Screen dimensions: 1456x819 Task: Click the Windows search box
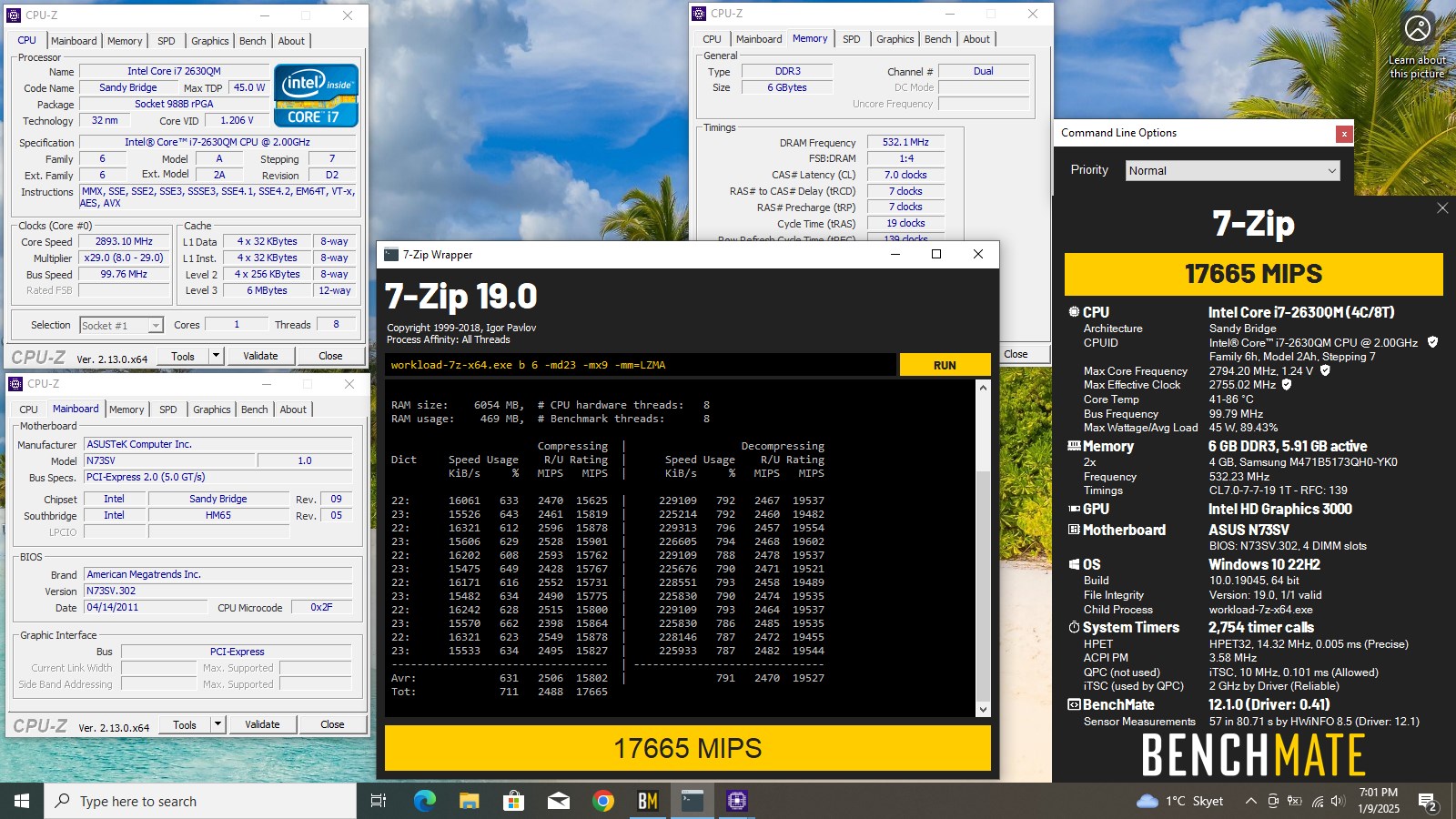(200, 801)
